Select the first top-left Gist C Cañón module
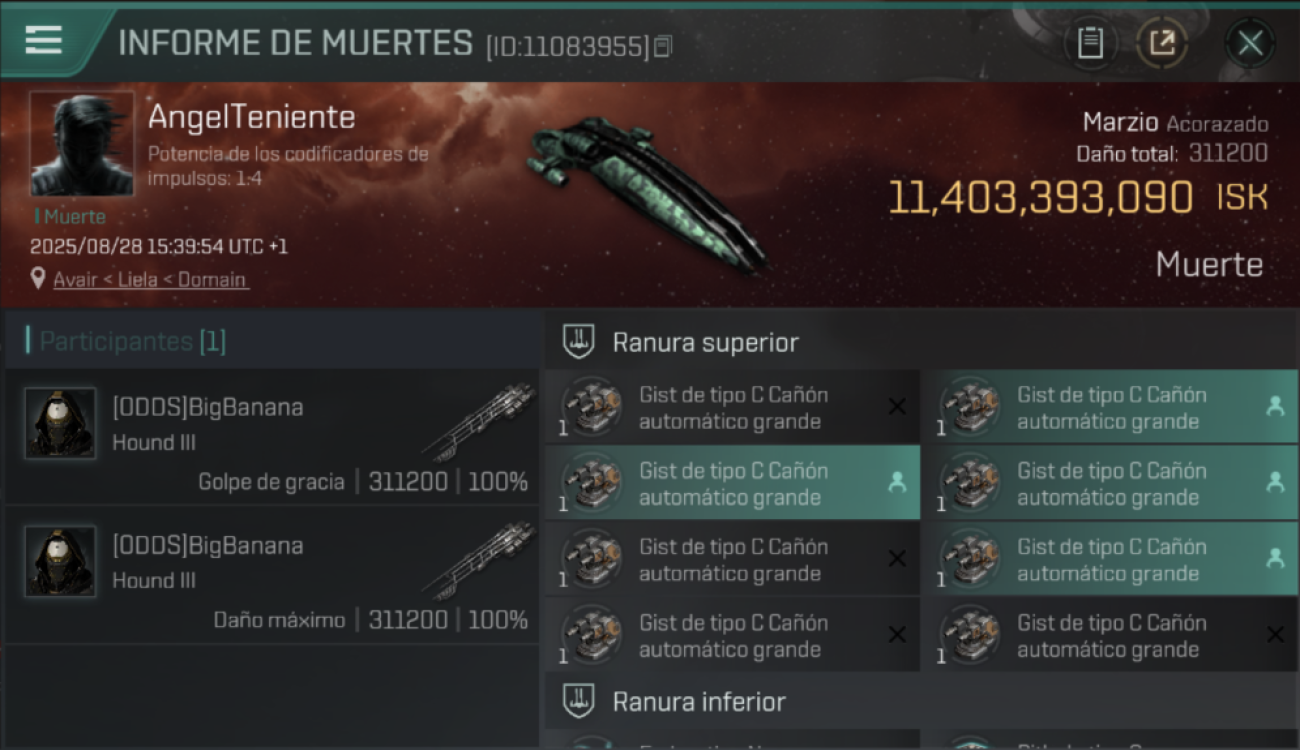The width and height of the screenshot is (1300, 750). [x=733, y=408]
